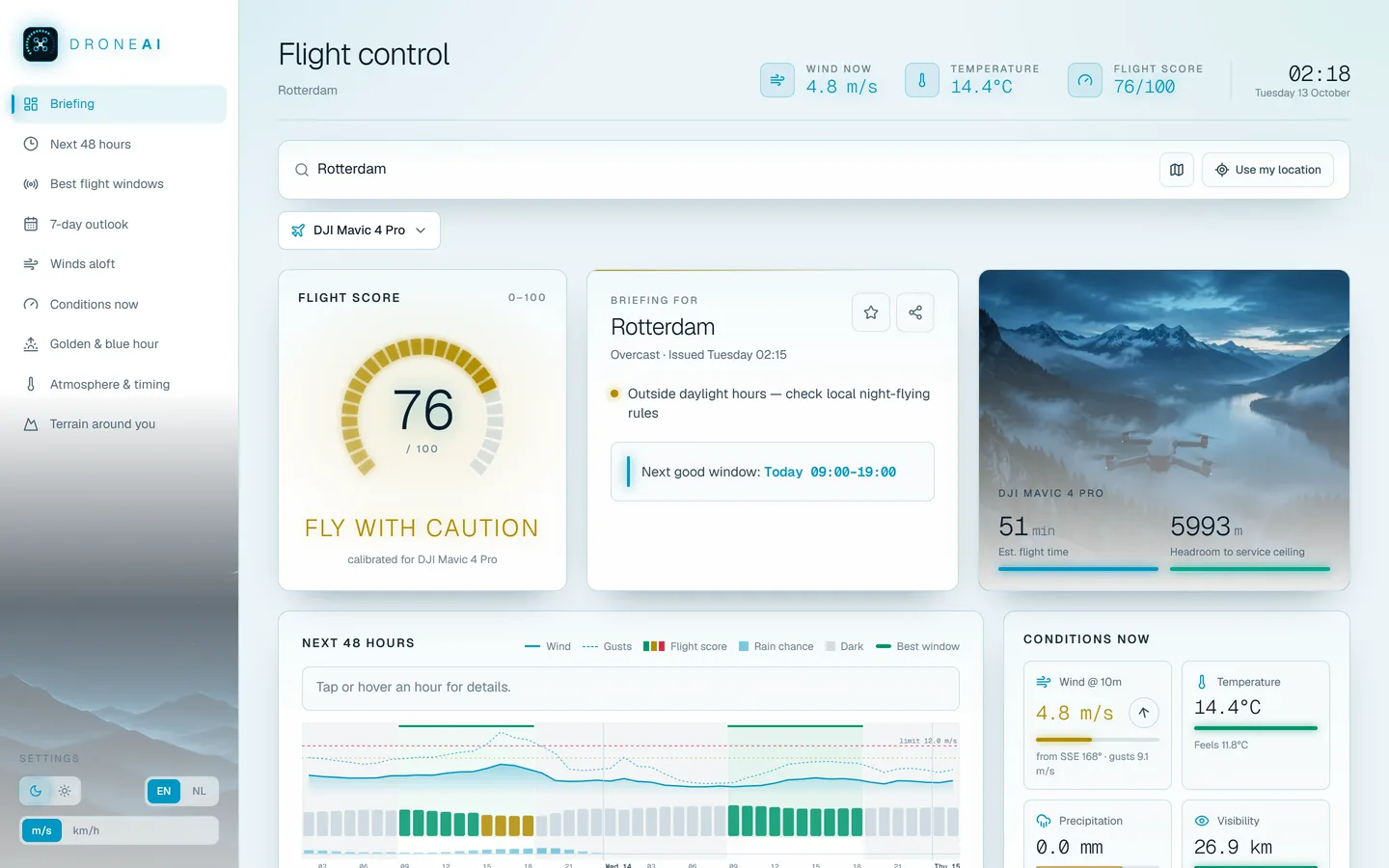Share the Rotterdam briefing
The image size is (1389, 868).
pyautogui.click(x=915, y=312)
